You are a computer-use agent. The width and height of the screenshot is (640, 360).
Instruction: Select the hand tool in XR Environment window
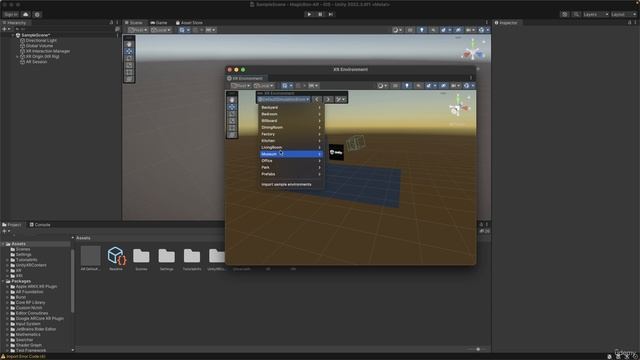232,100
